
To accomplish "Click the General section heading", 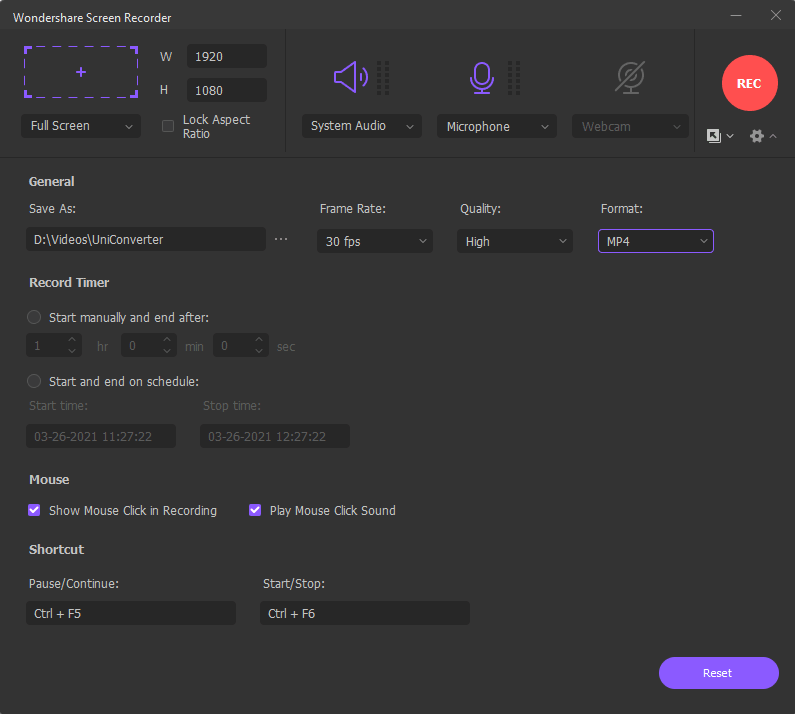I will tap(51, 182).
